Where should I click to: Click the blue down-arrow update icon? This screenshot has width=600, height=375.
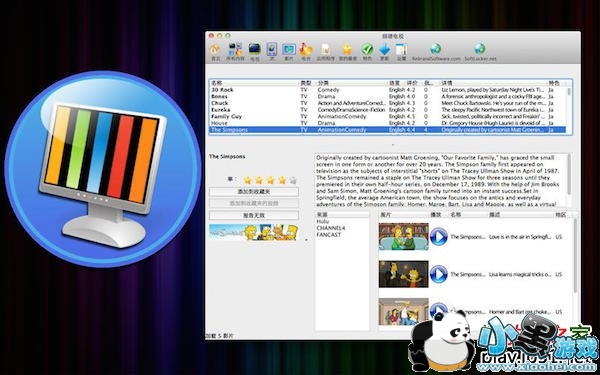[x=385, y=49]
